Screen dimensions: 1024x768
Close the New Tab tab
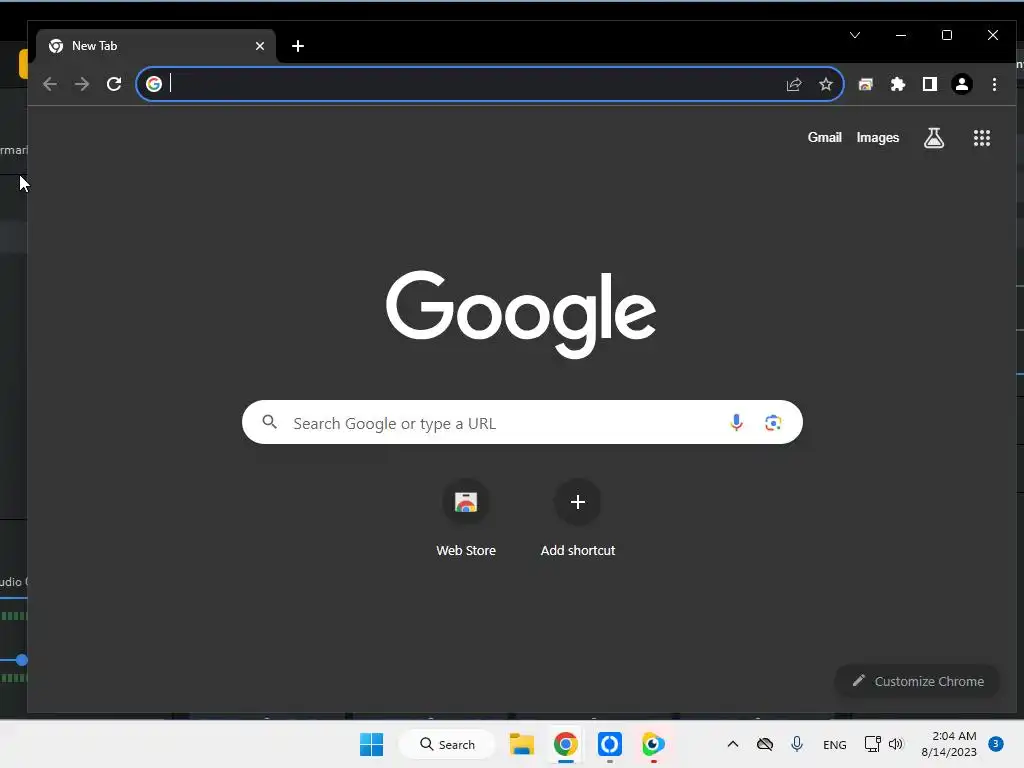[260, 46]
